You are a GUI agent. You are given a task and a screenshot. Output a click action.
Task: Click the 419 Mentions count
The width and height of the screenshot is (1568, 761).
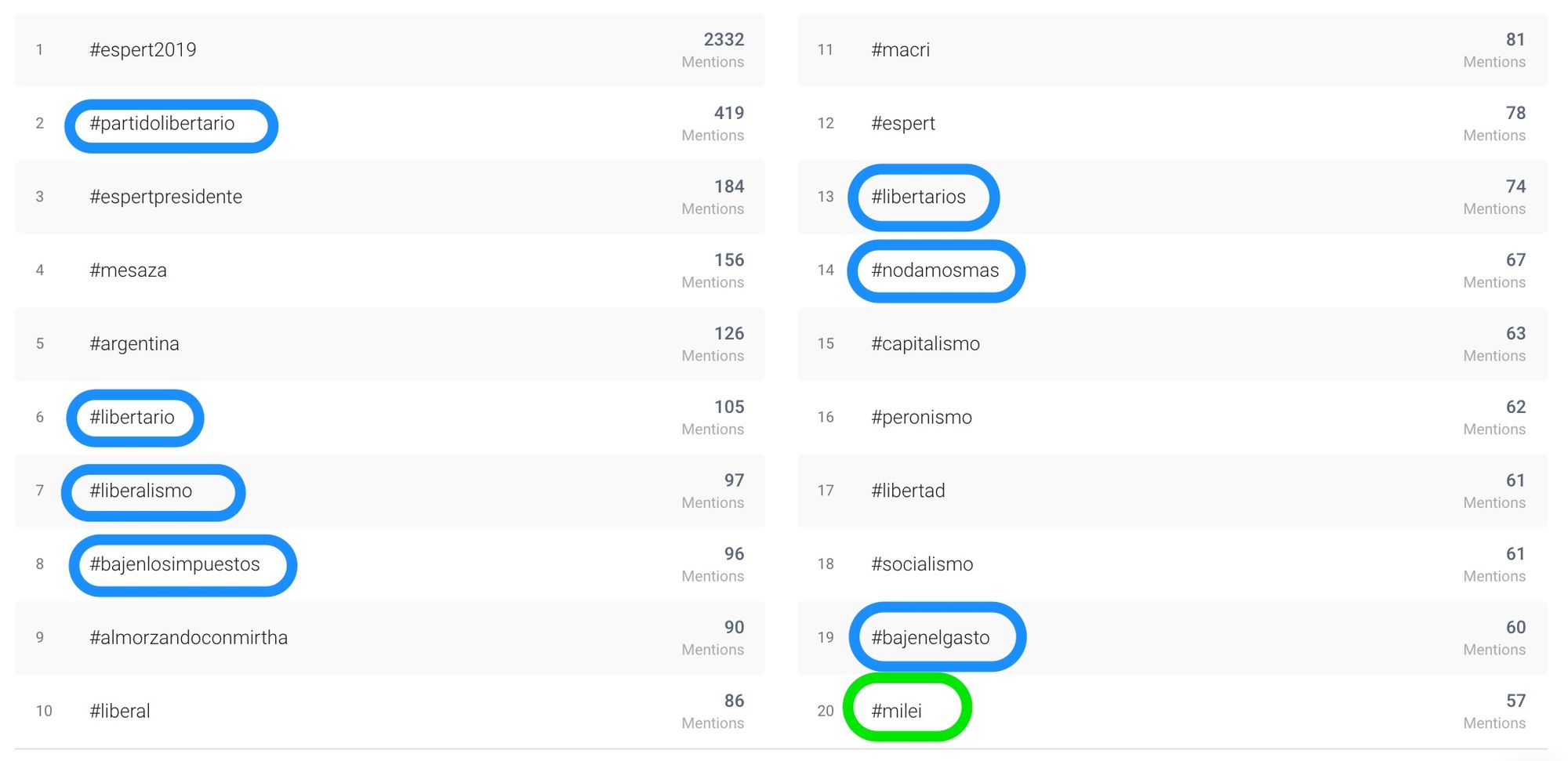tap(713, 124)
